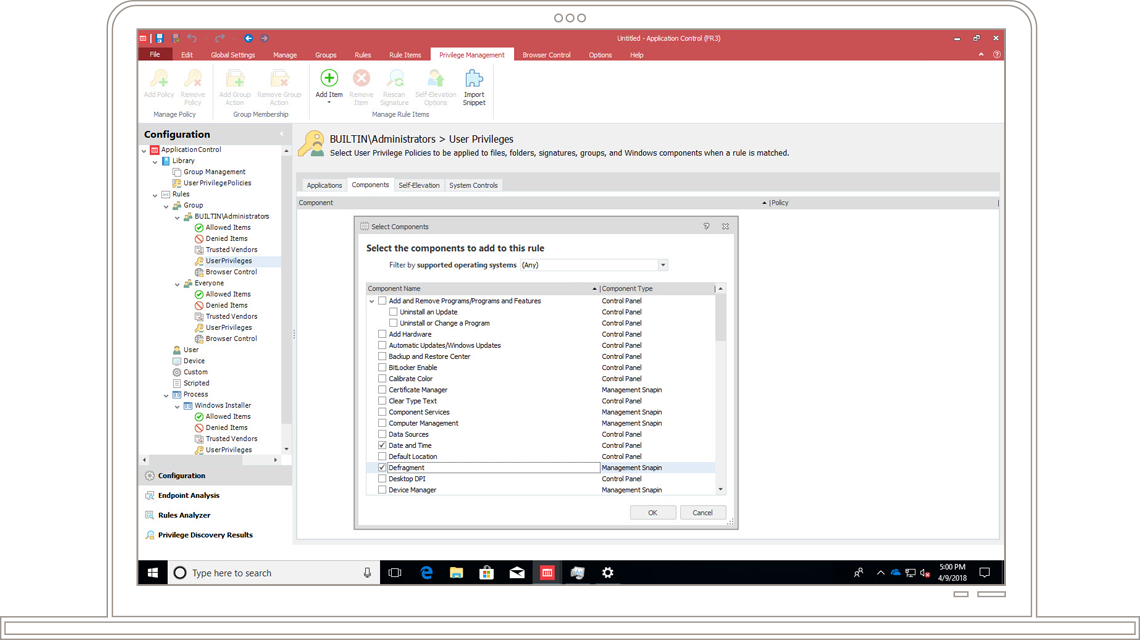
Task: Open the Browser Control ribbon tab
Action: click(546, 55)
